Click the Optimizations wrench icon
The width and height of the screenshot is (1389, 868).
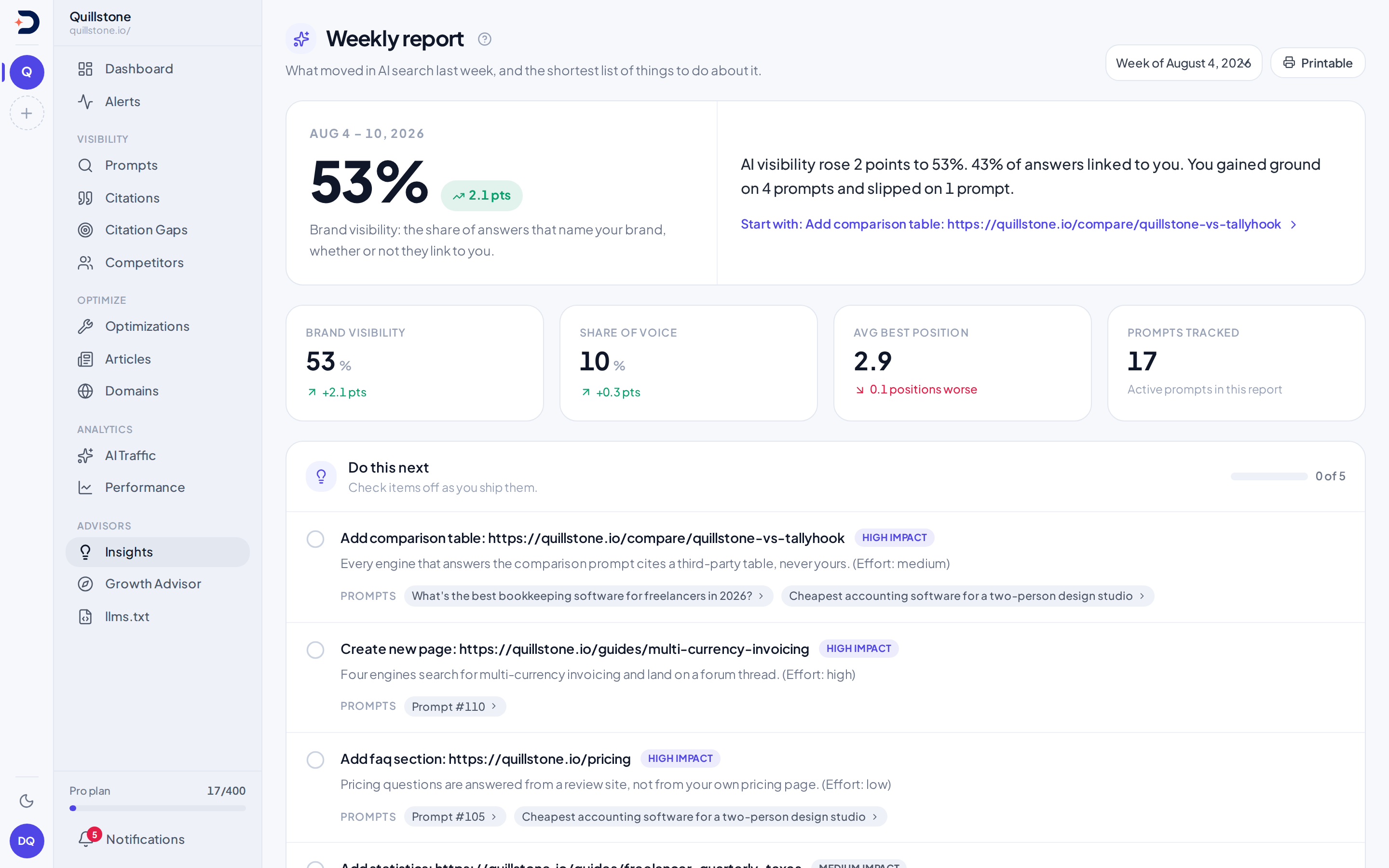click(x=85, y=326)
